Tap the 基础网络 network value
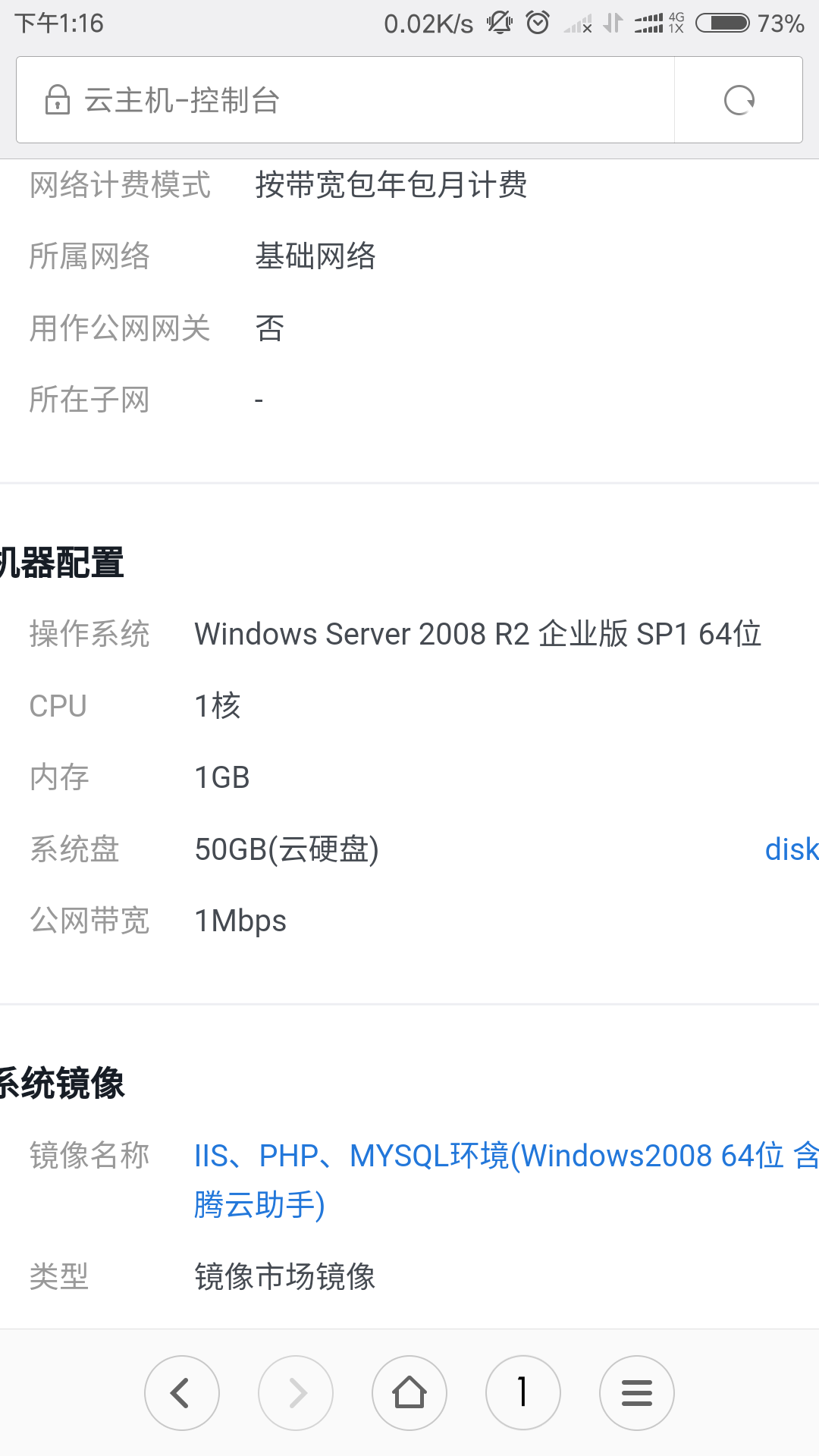 click(318, 256)
